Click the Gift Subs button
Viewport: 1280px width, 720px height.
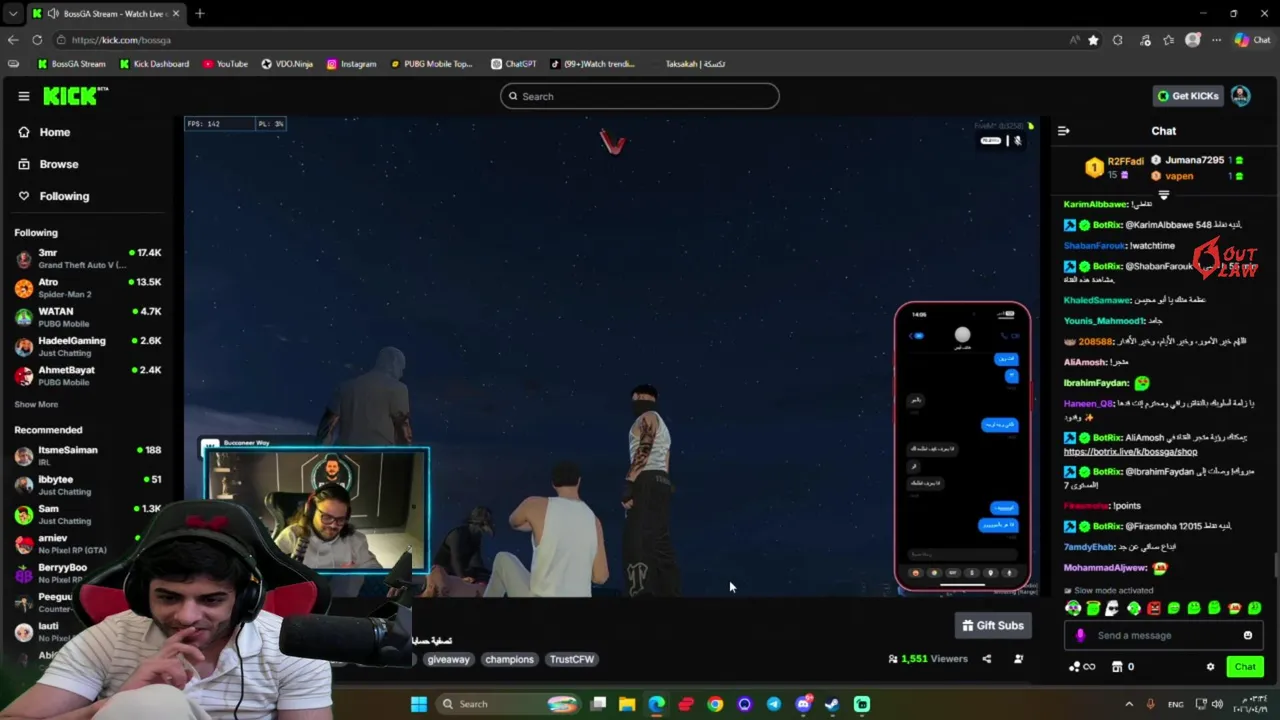click(x=993, y=625)
